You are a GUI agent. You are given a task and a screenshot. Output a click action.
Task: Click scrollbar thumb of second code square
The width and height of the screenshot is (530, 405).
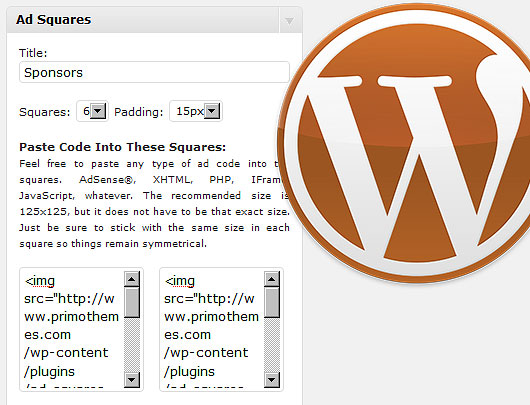[x=272, y=303]
